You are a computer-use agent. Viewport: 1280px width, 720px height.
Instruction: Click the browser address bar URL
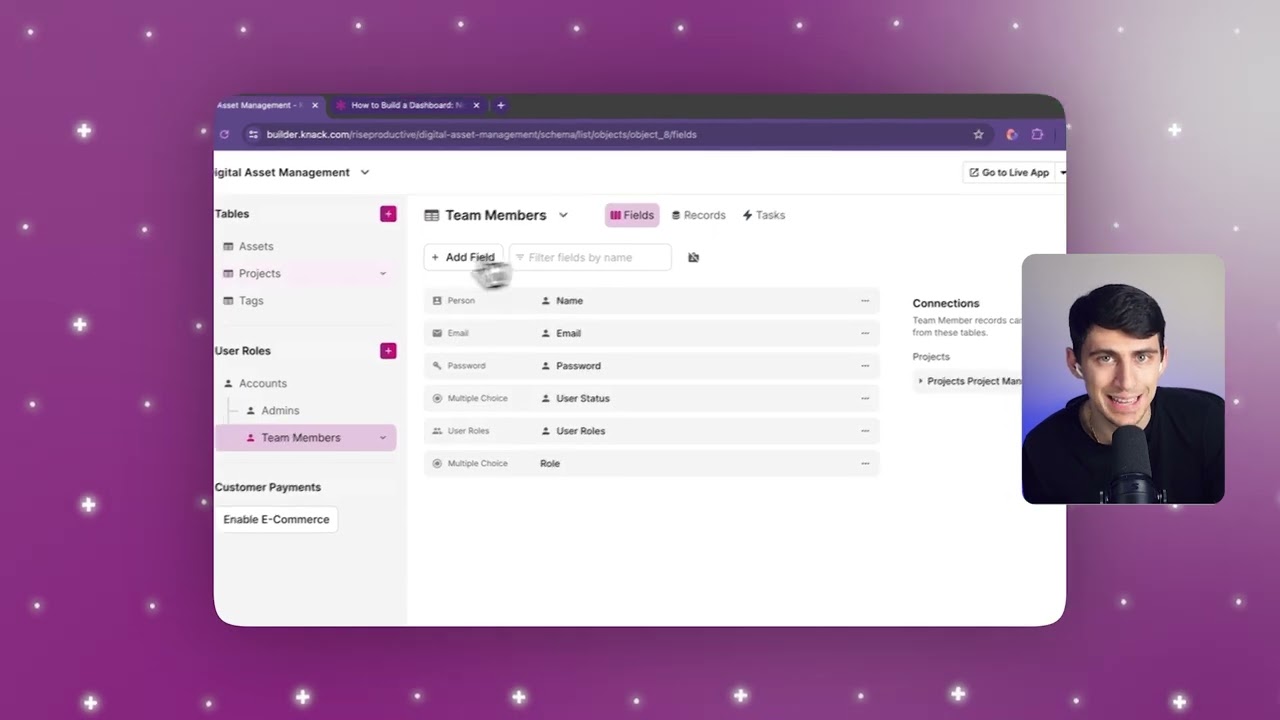(481, 134)
